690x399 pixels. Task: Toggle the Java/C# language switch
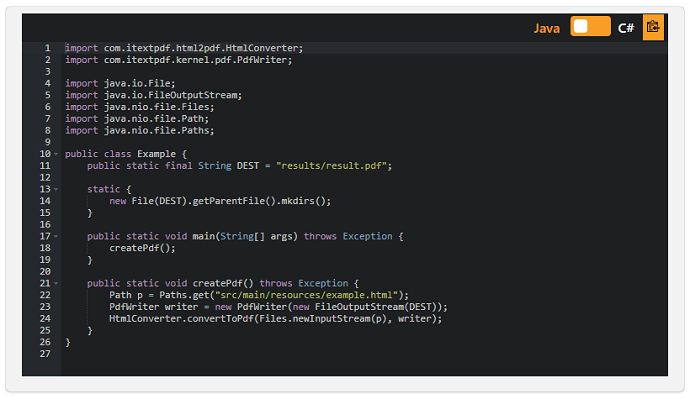point(590,26)
